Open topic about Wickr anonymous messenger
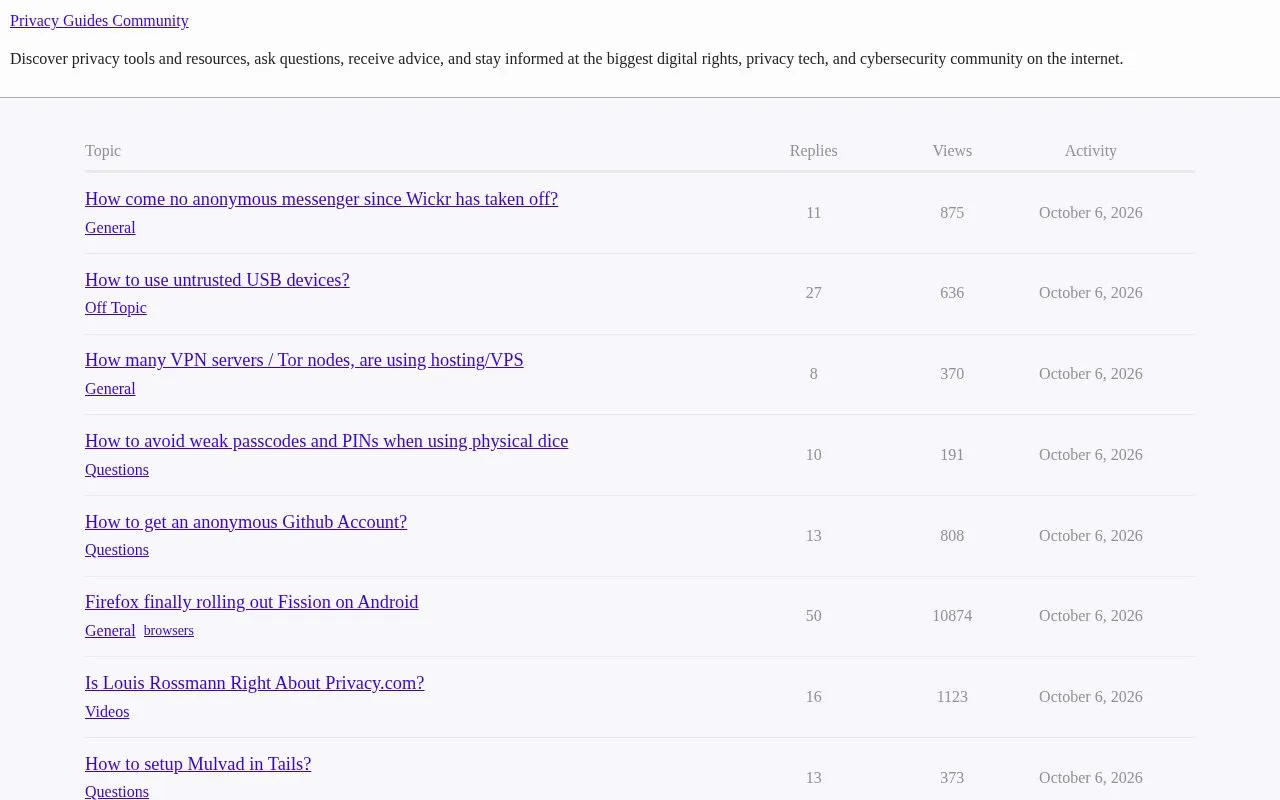This screenshot has height=800, width=1280. (x=321, y=199)
